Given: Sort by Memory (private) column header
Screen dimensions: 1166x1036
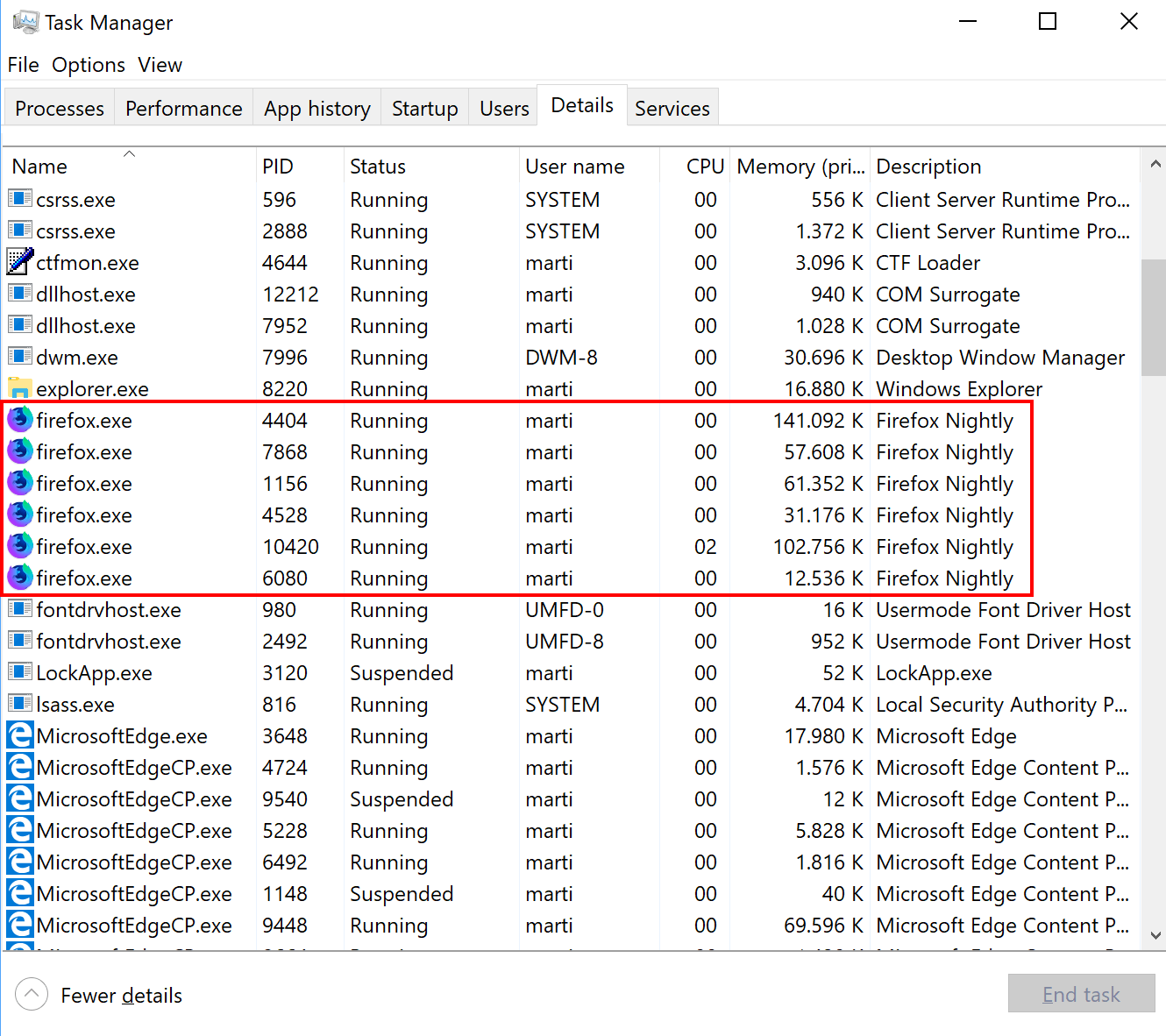Looking at the screenshot, I should [800, 166].
